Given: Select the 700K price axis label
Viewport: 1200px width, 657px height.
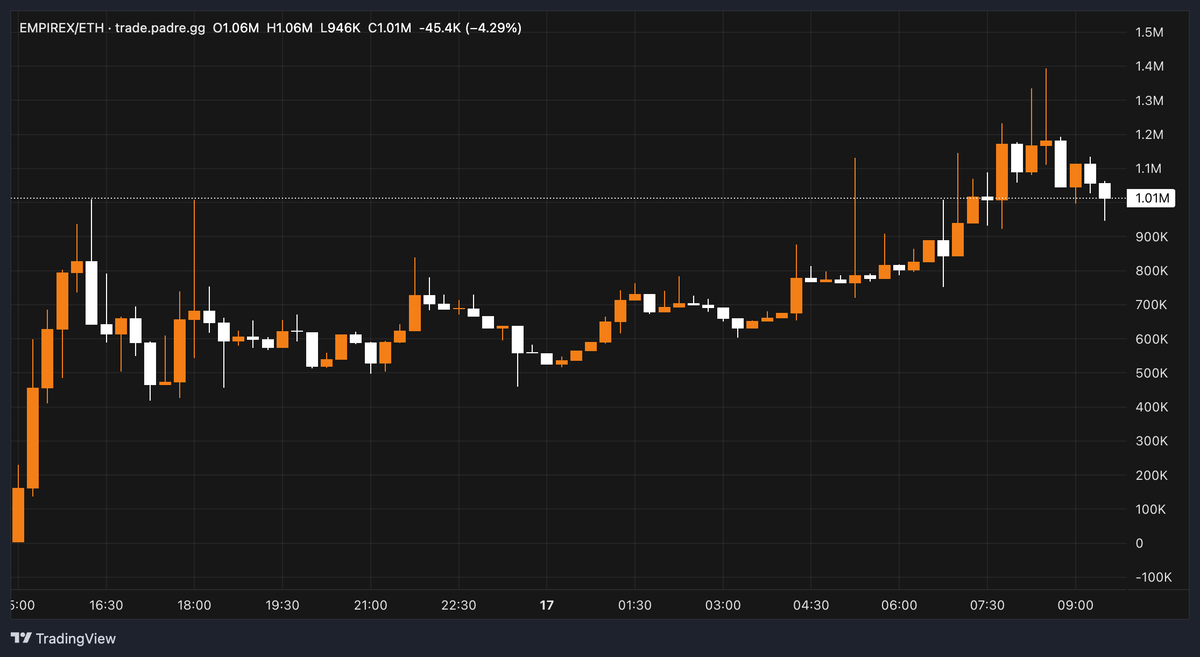Looking at the screenshot, I should pyautogui.click(x=1152, y=305).
